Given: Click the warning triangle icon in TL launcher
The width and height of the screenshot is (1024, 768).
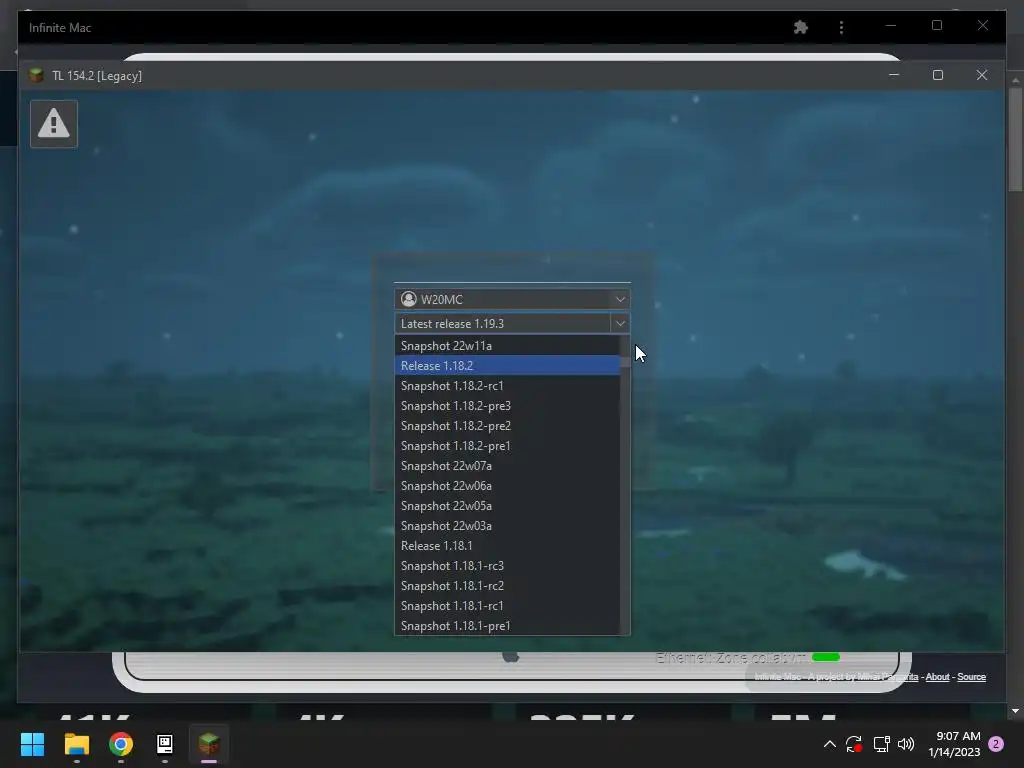Looking at the screenshot, I should point(54,123).
